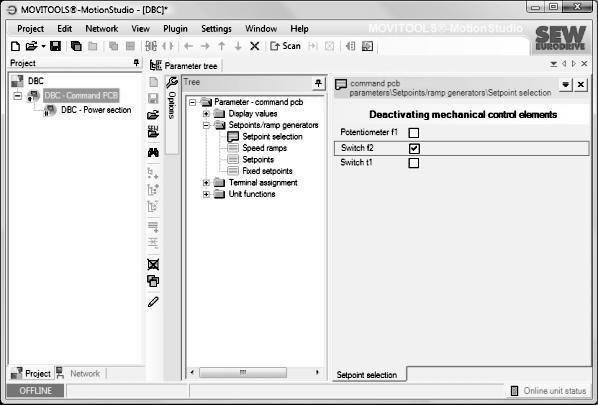
Task: Click the overlapping windows icon in sidebar
Action: coord(153,281)
